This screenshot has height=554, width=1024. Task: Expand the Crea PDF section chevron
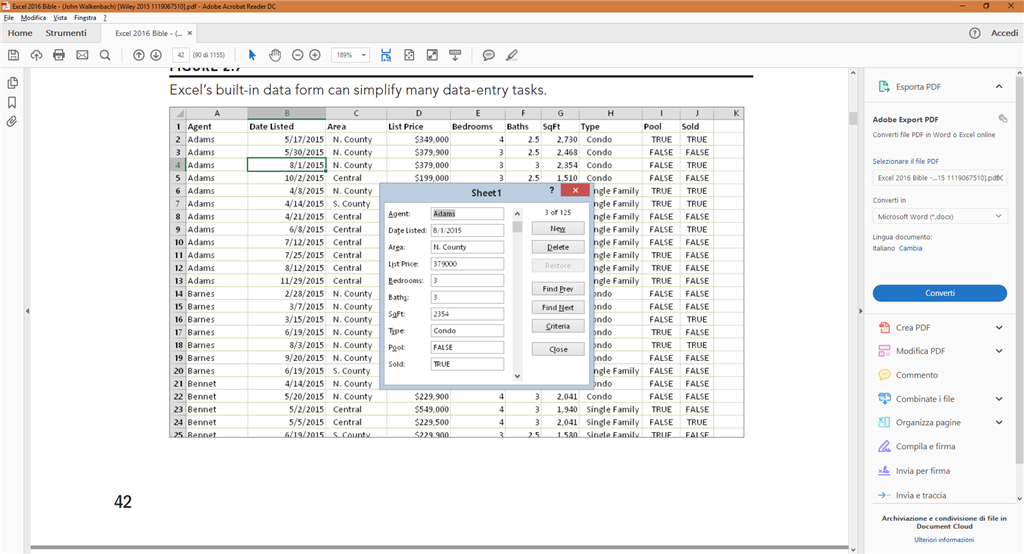[999, 327]
